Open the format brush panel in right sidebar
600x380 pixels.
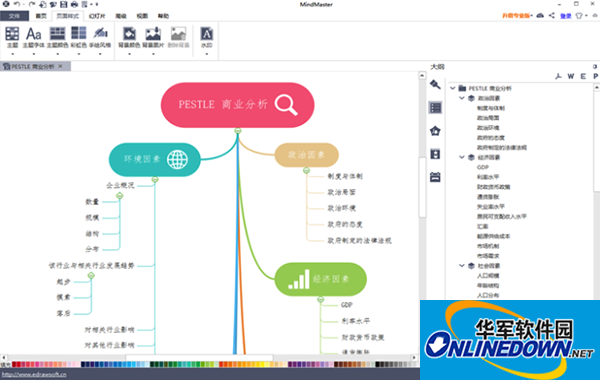point(435,84)
